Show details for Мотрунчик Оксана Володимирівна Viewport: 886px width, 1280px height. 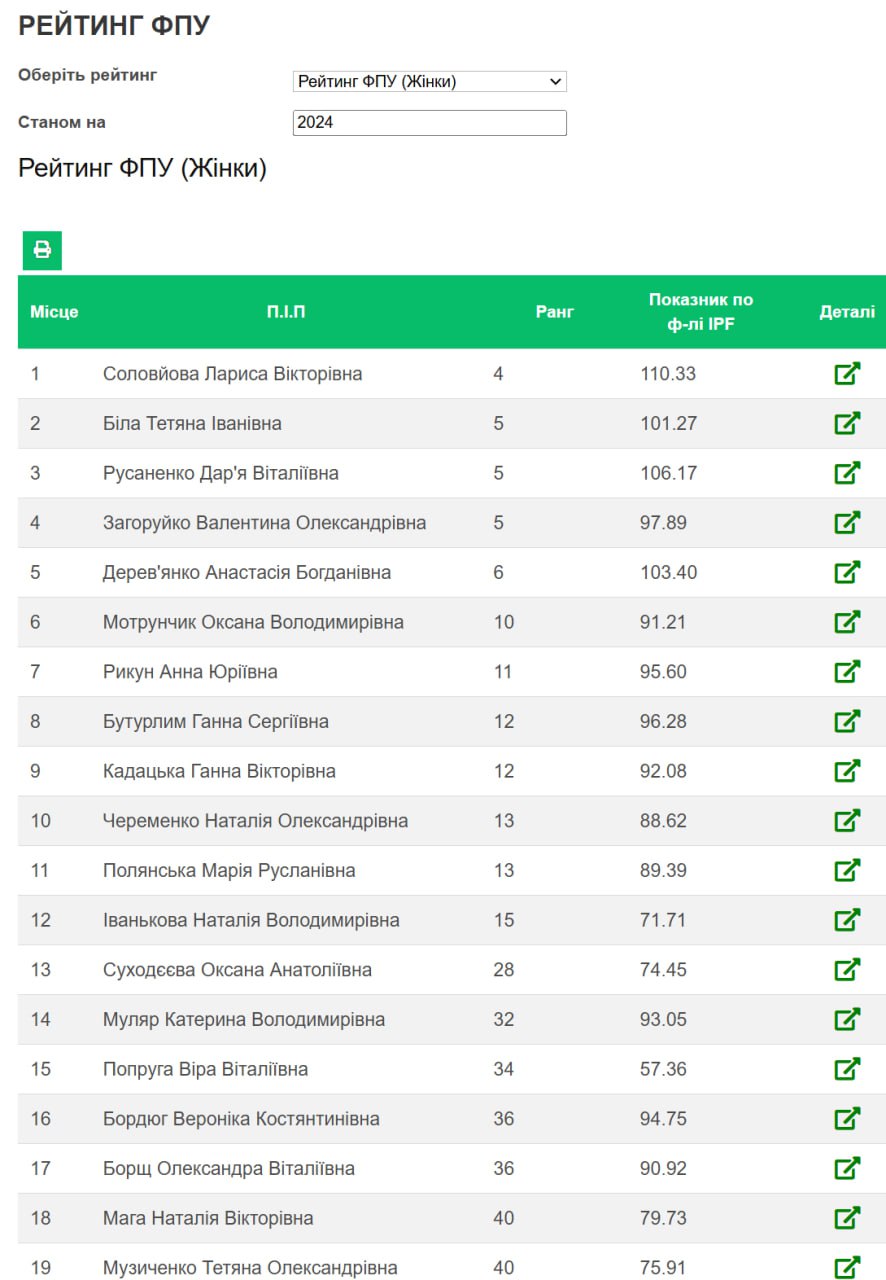coord(847,622)
